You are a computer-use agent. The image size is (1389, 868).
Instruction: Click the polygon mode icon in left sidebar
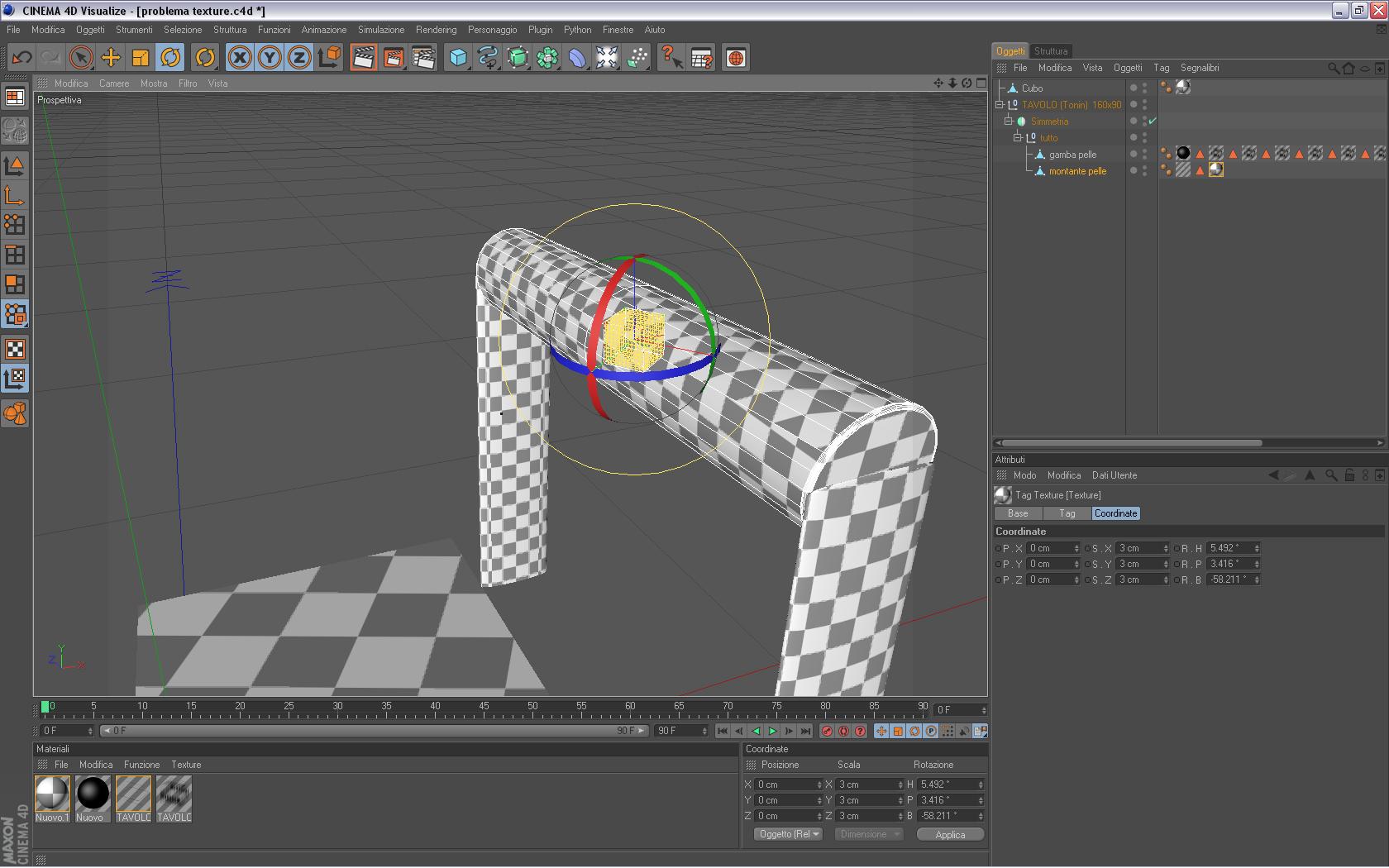[15, 284]
